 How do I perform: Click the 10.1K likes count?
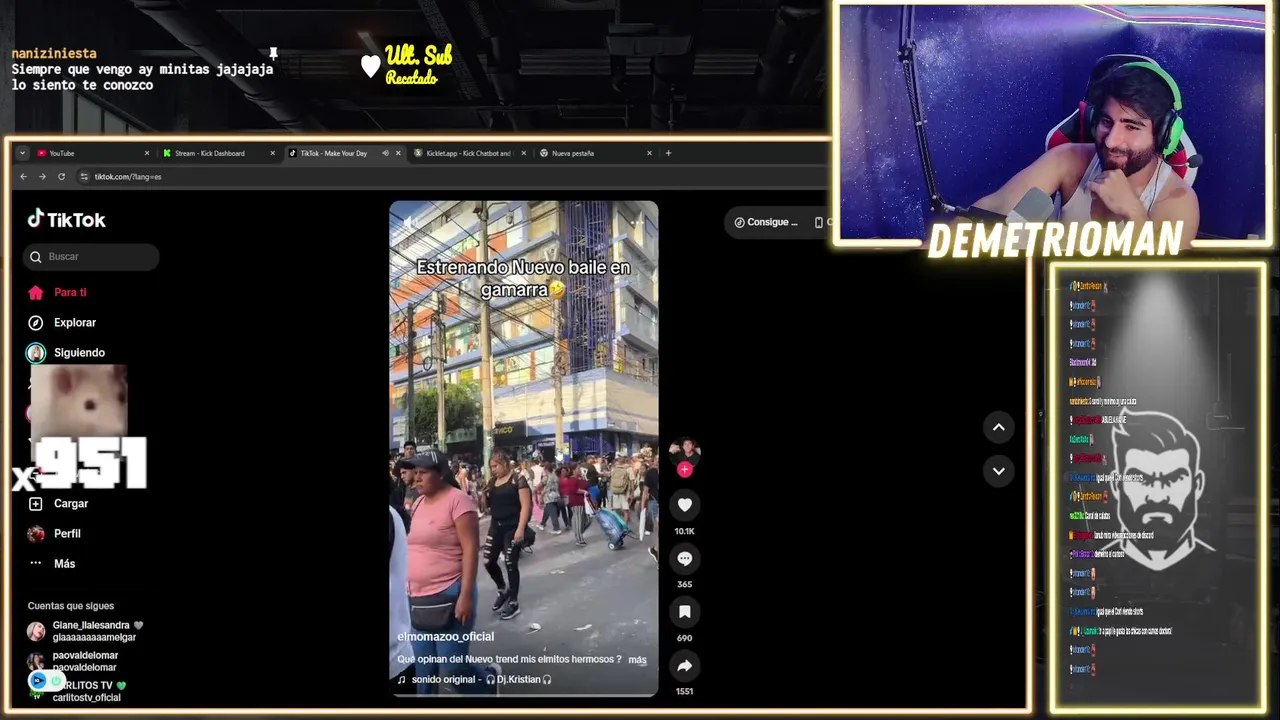coord(684,531)
